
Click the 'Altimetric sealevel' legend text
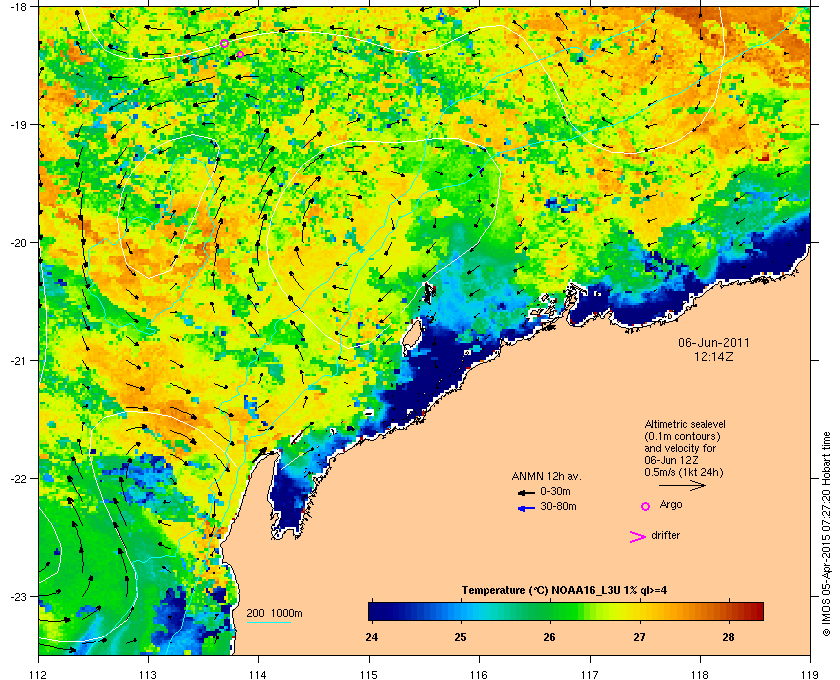[x=685, y=424]
